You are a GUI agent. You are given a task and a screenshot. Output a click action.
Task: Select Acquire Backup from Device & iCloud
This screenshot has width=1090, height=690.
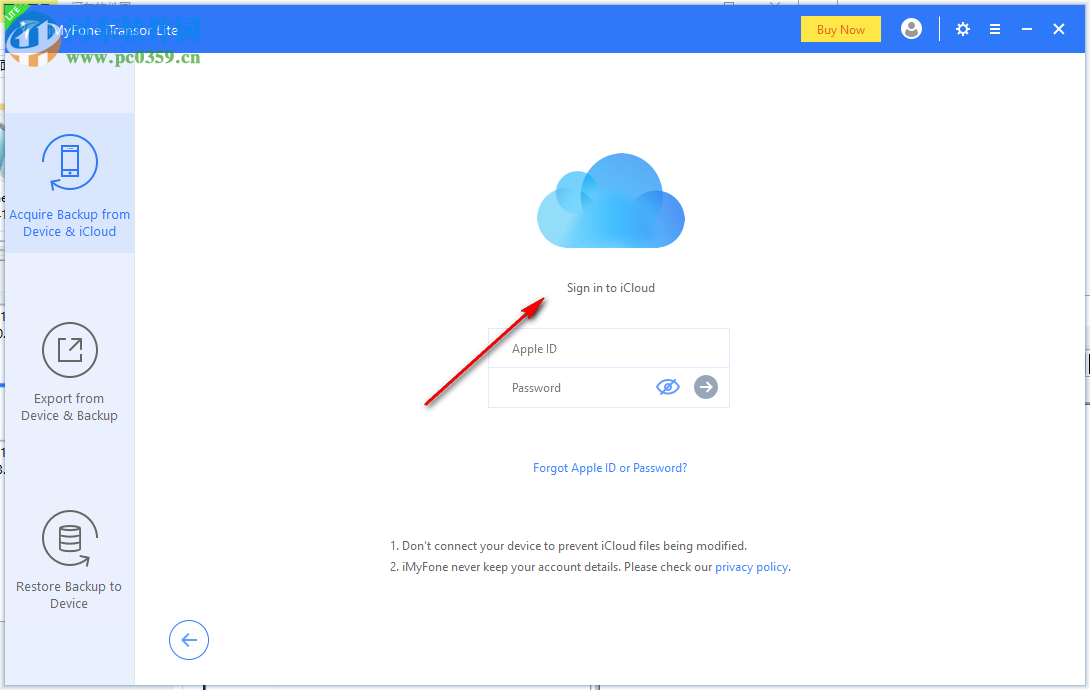pyautogui.click(x=69, y=185)
